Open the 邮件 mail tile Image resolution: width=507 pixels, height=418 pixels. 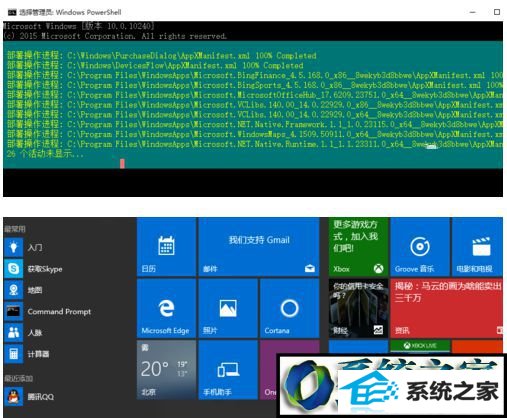(259, 247)
